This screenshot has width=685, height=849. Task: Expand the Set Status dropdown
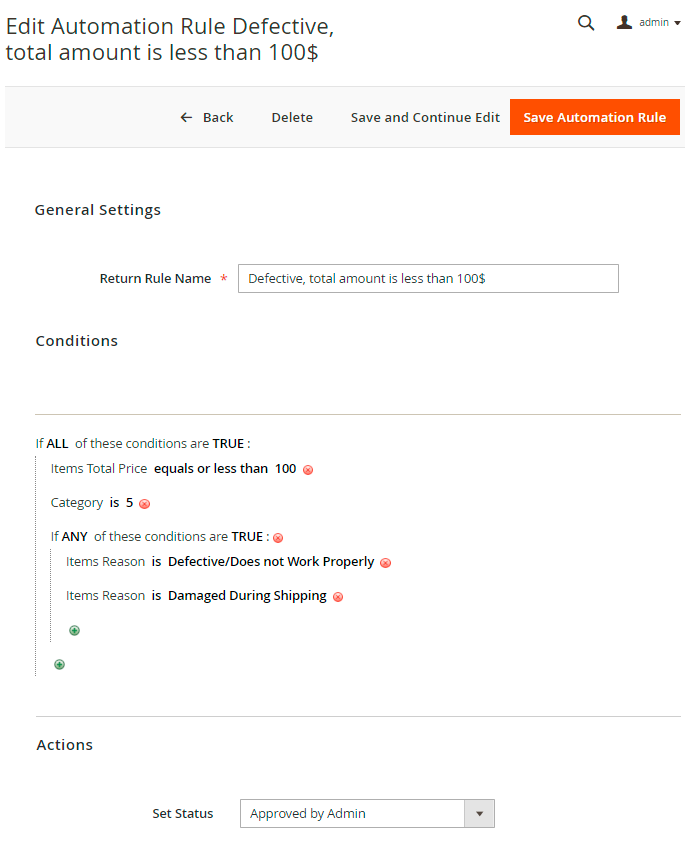click(x=367, y=814)
